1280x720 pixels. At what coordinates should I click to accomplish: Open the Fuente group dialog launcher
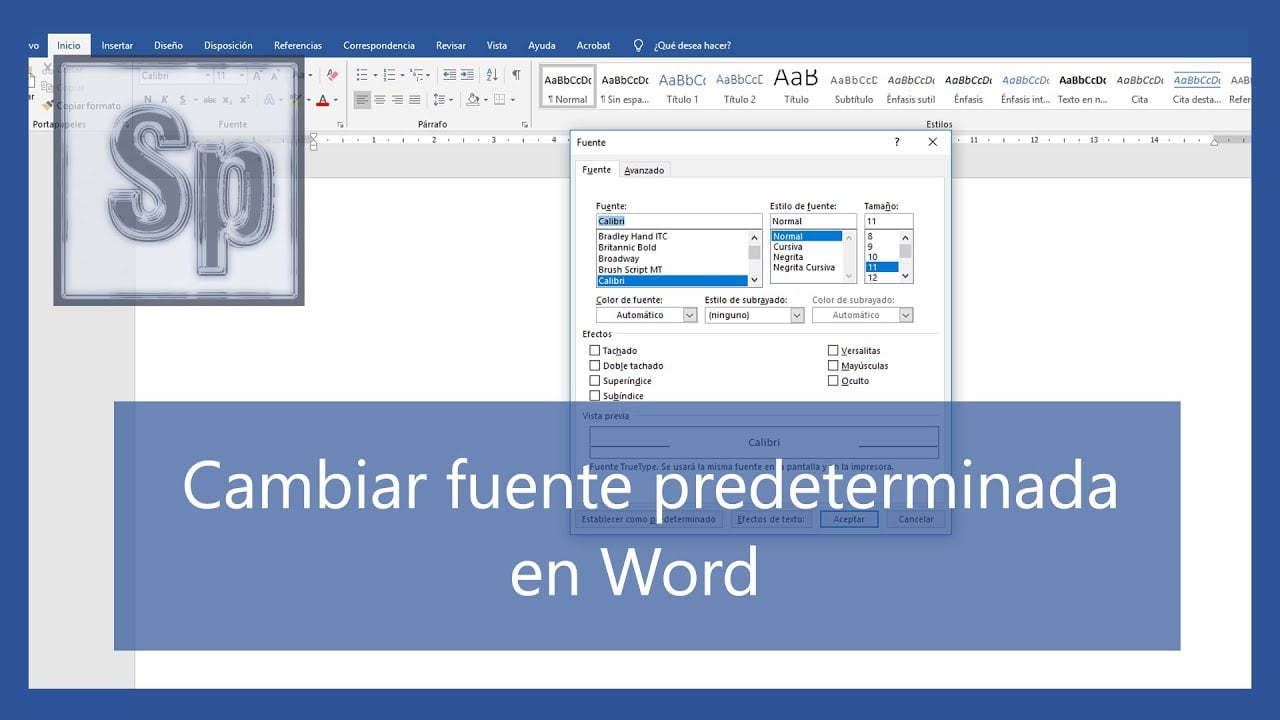pos(341,125)
